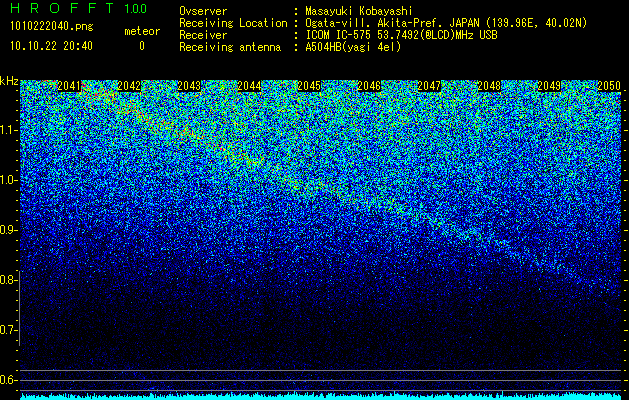Click the 1.0 frequency axis label
Image resolution: width=629 pixels, height=400 pixels.
8,180
